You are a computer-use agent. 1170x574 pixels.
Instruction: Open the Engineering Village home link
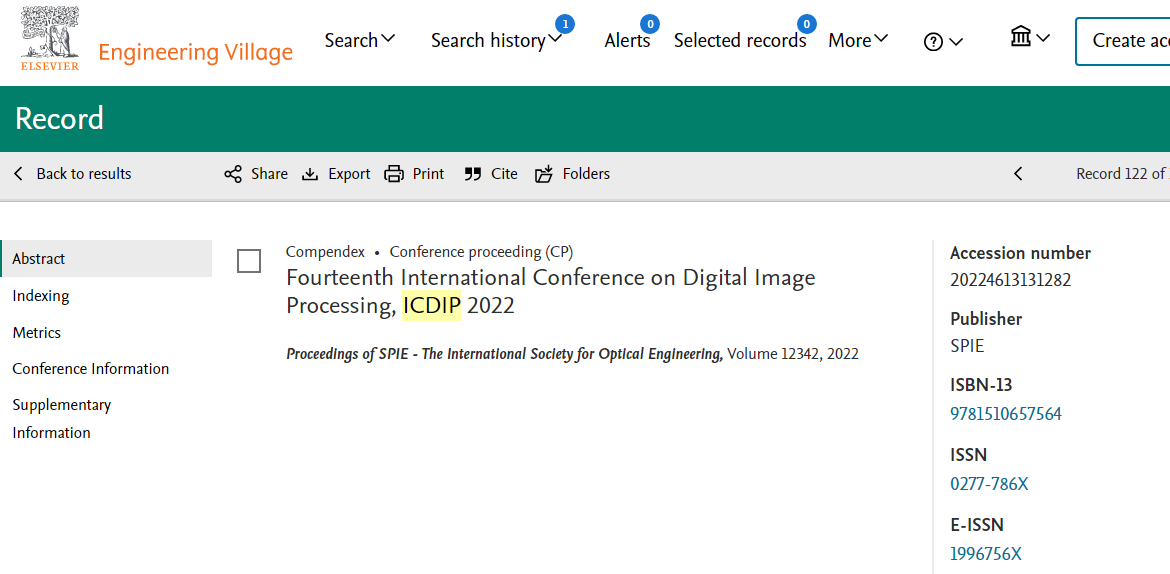click(195, 52)
